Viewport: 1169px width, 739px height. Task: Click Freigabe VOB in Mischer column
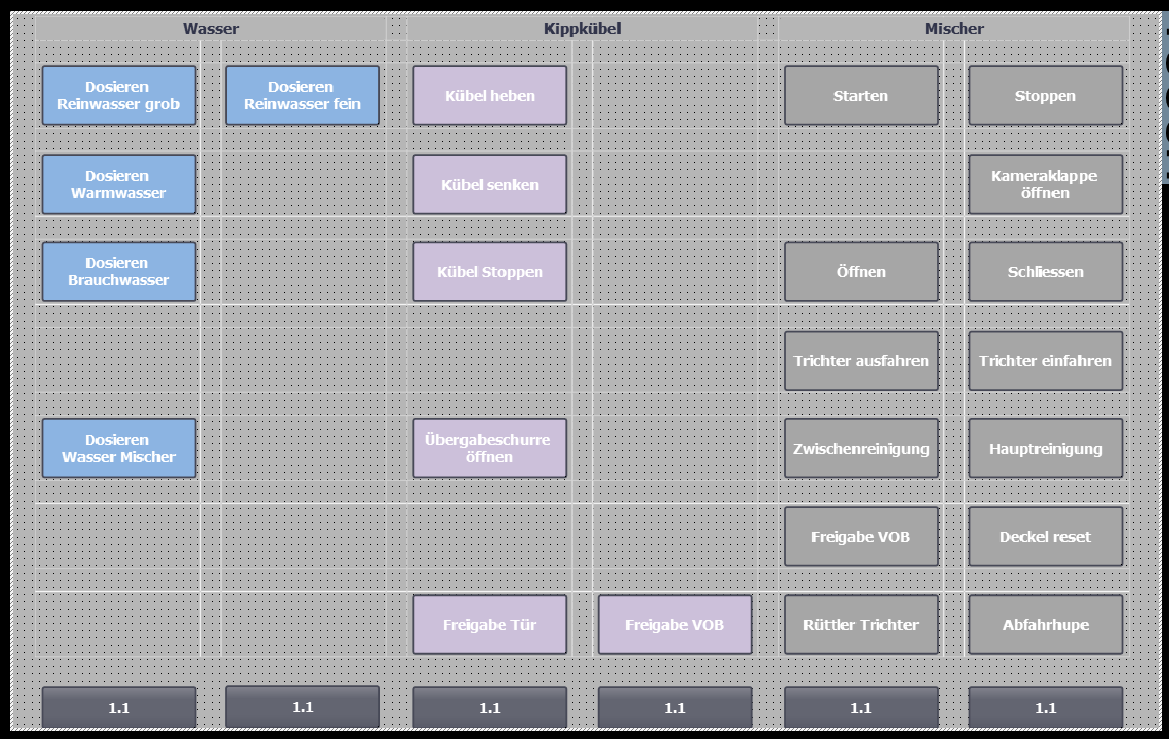pyautogui.click(x=861, y=537)
